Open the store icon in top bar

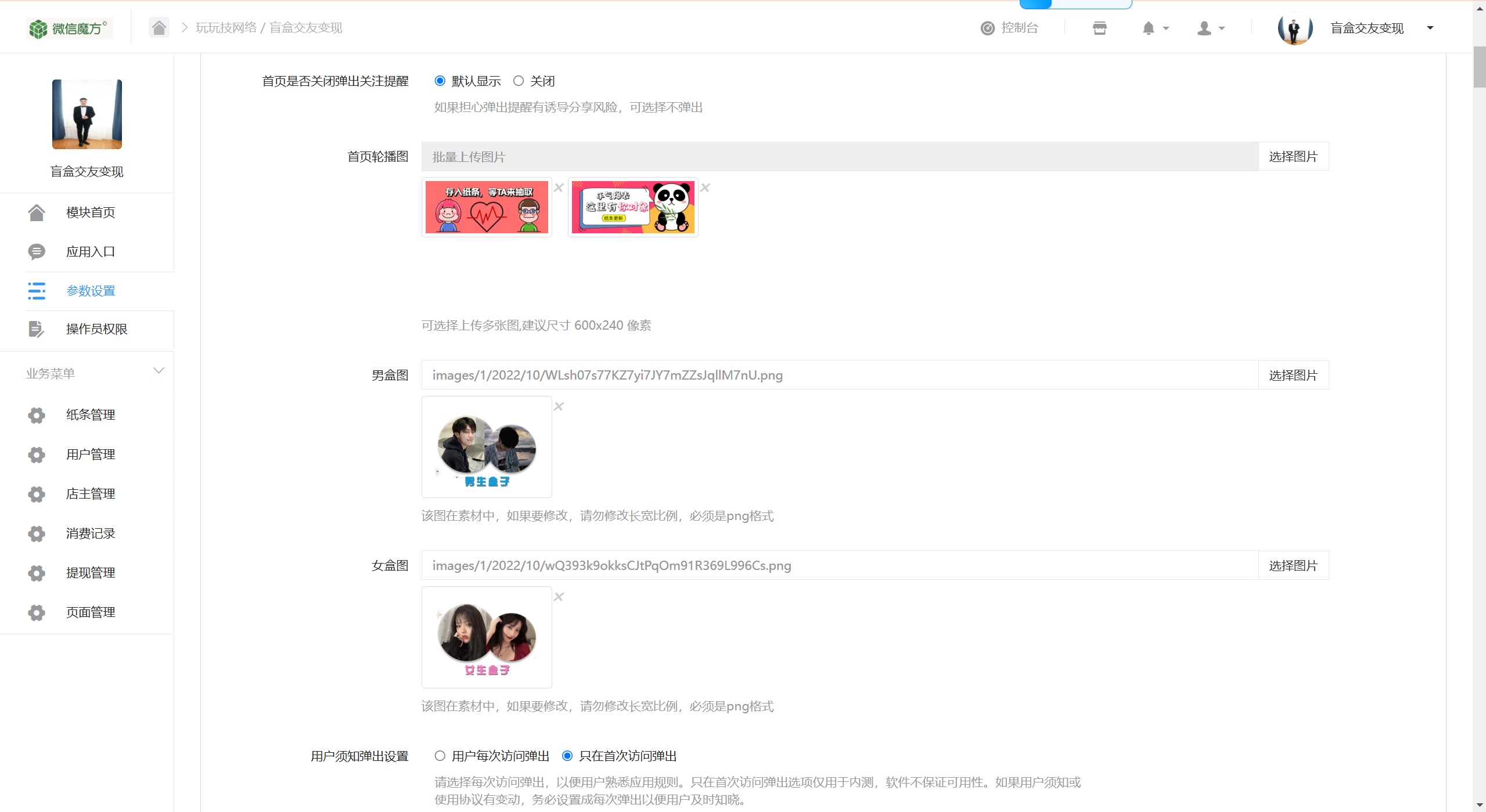coord(1099,28)
